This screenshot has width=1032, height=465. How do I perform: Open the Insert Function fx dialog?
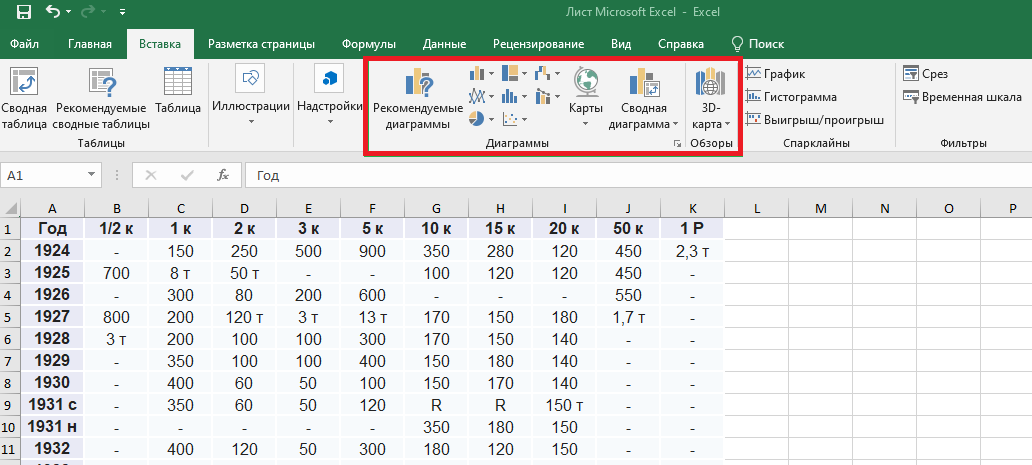[223, 176]
